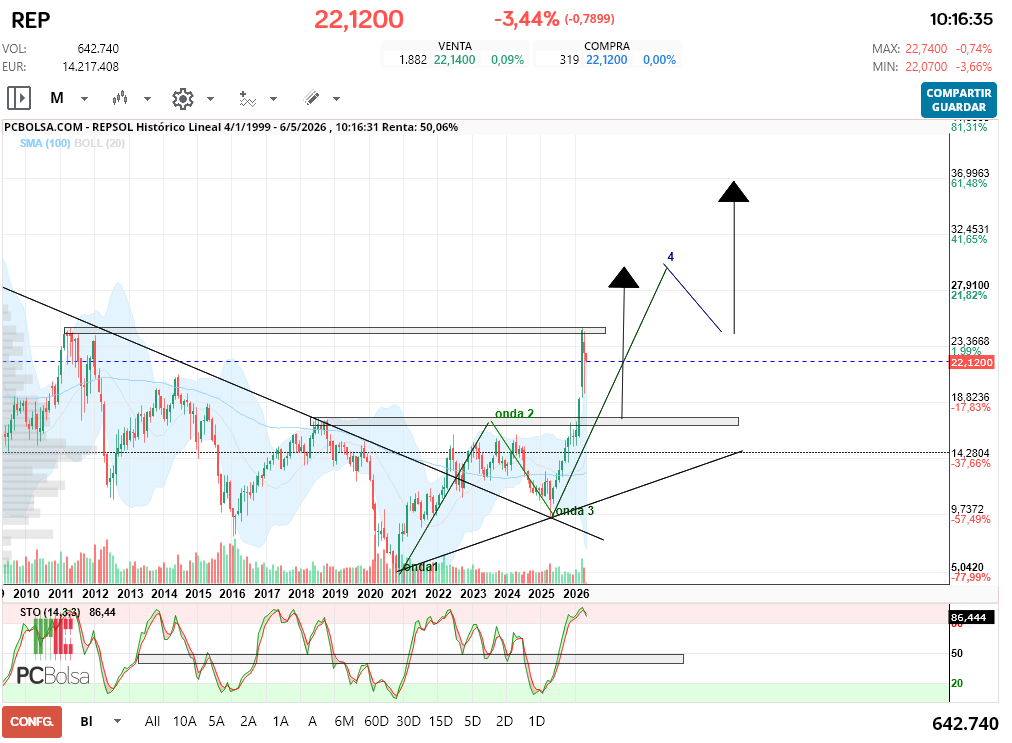The width and height of the screenshot is (1012, 743).
Task: Click the MAX value 22,7400
Action: [926, 49]
